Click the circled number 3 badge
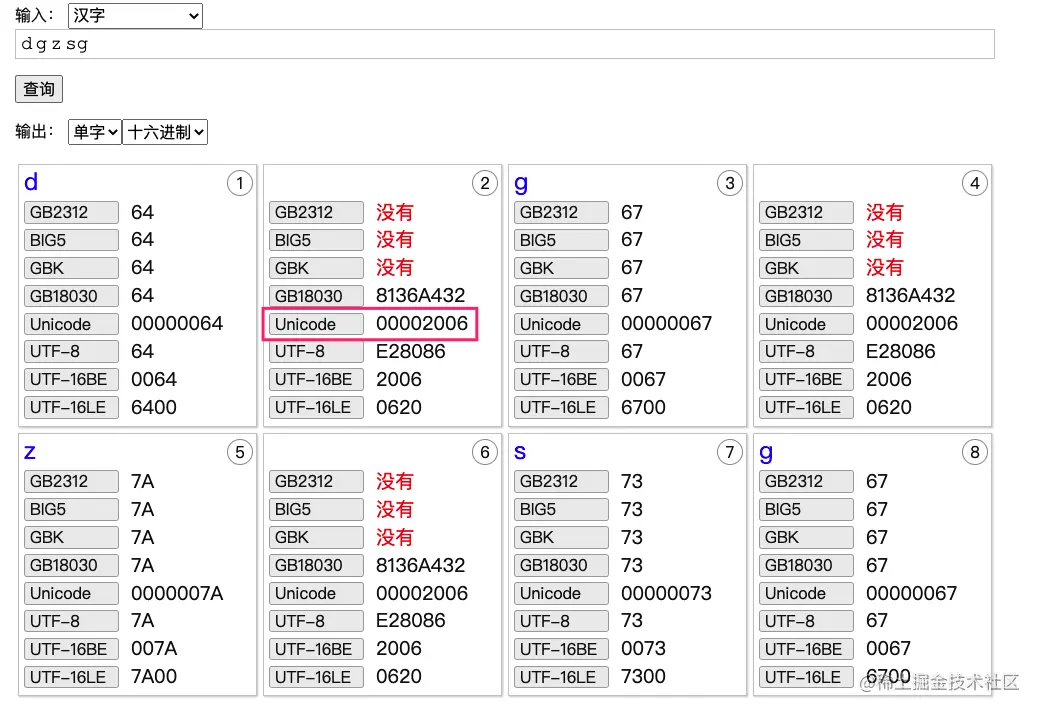Viewport: 1040px width, 713px height. (730, 183)
